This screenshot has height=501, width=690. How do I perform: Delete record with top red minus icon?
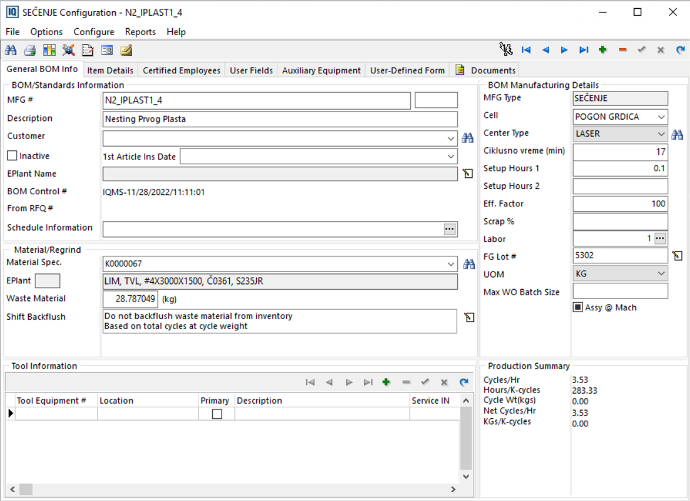(x=622, y=50)
